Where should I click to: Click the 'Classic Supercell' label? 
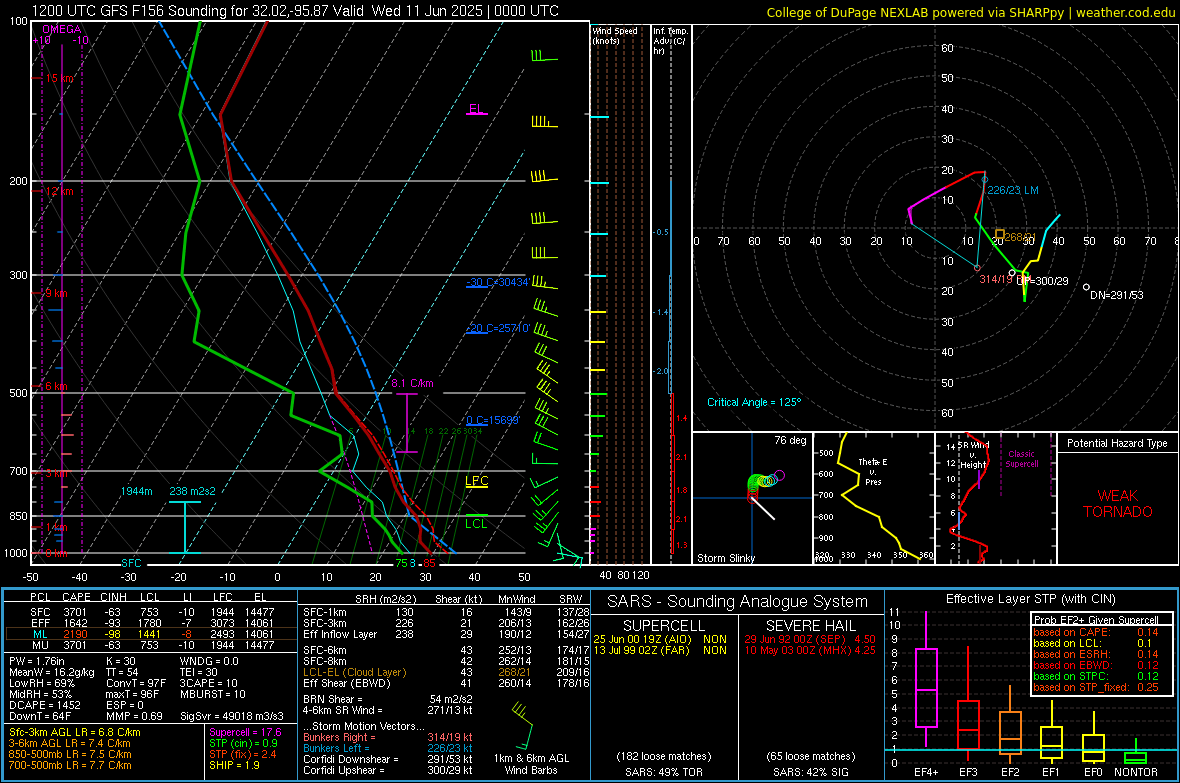tap(1021, 459)
